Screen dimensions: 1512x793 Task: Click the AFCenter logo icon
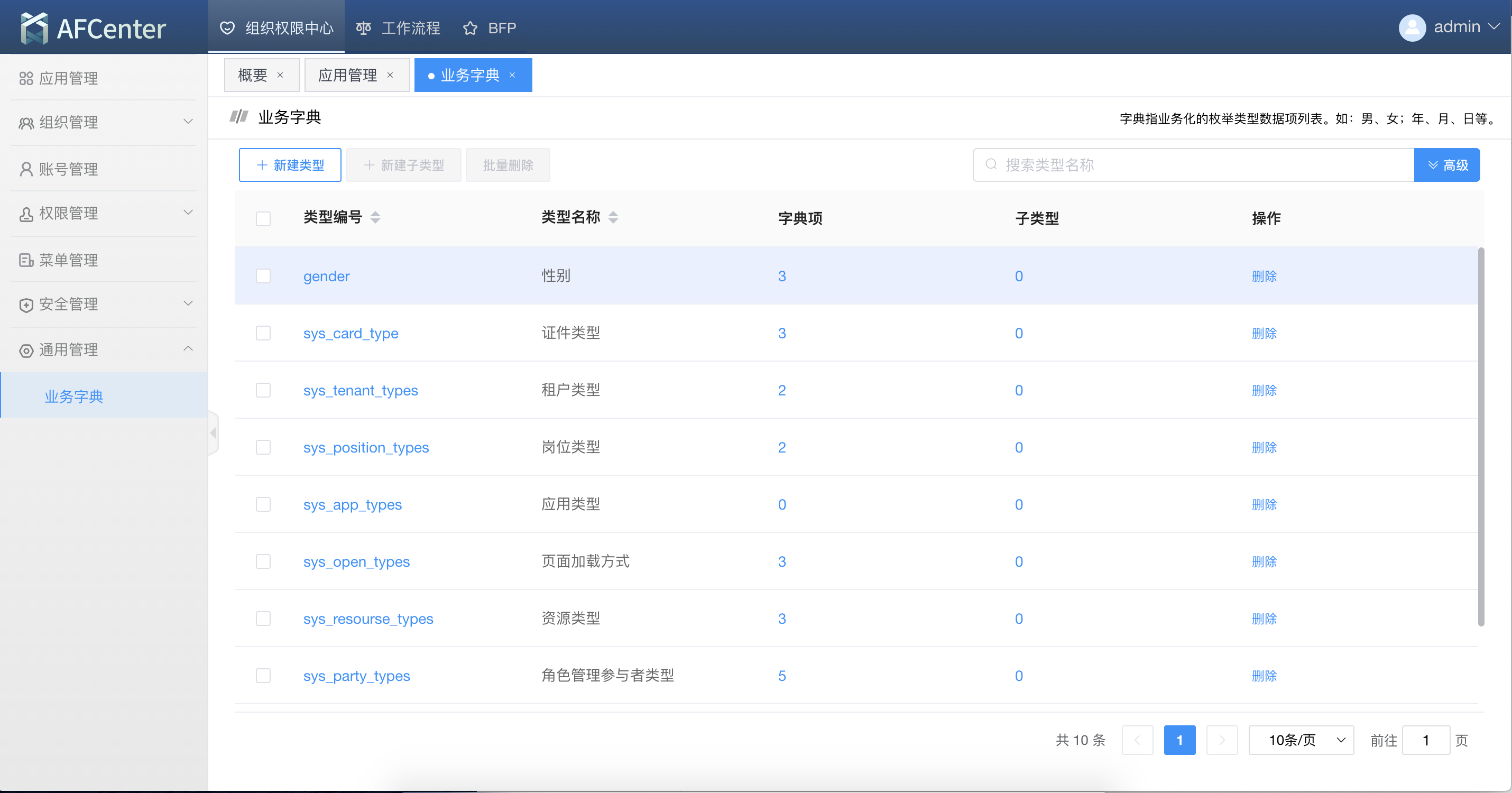point(34,27)
